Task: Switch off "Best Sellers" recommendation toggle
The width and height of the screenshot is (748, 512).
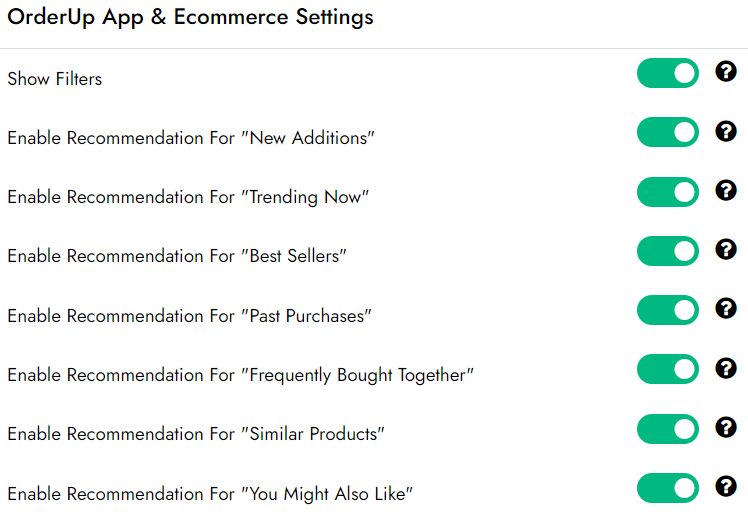Action: point(667,251)
